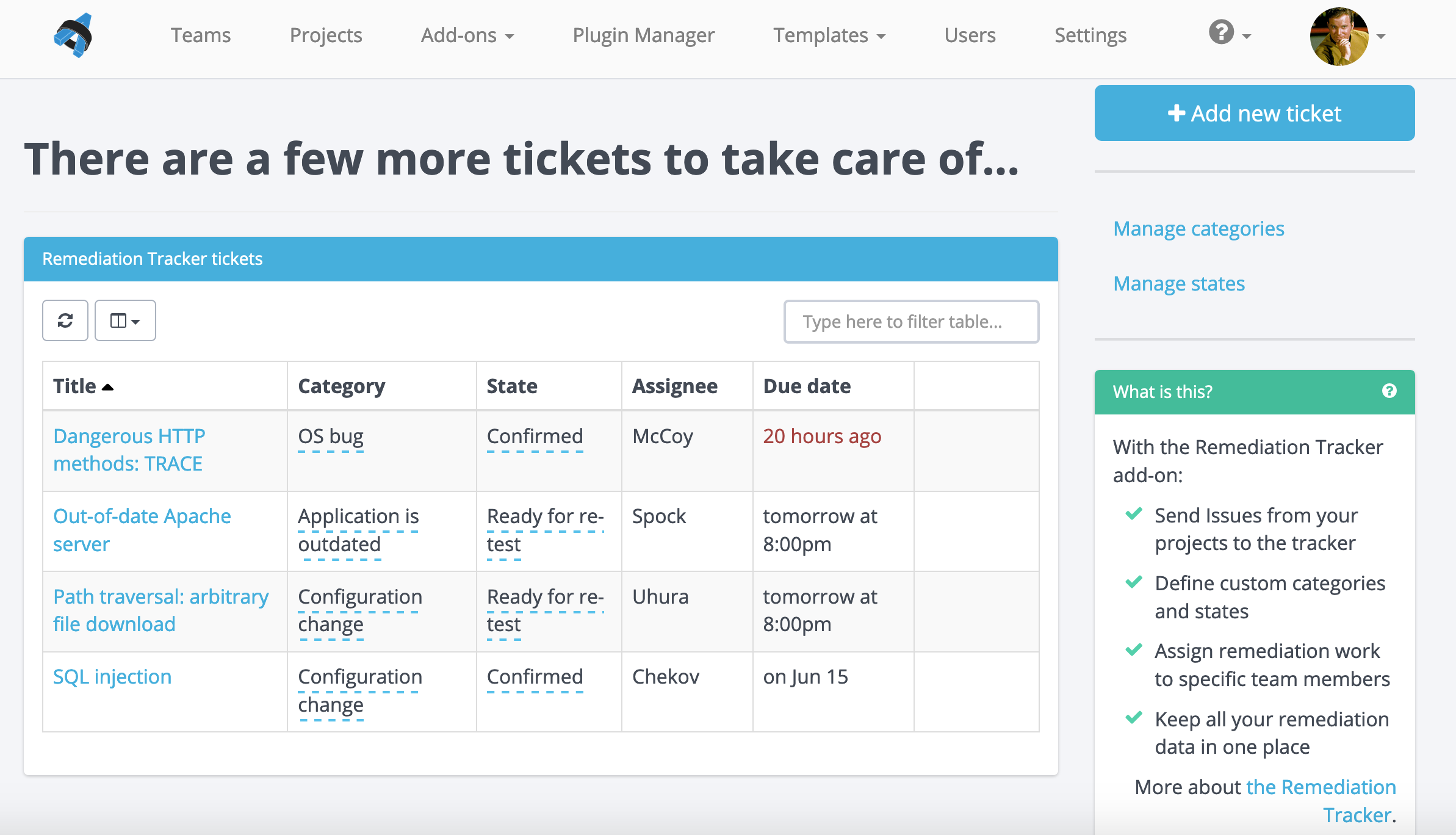Open the Teams menu item

[x=199, y=35]
